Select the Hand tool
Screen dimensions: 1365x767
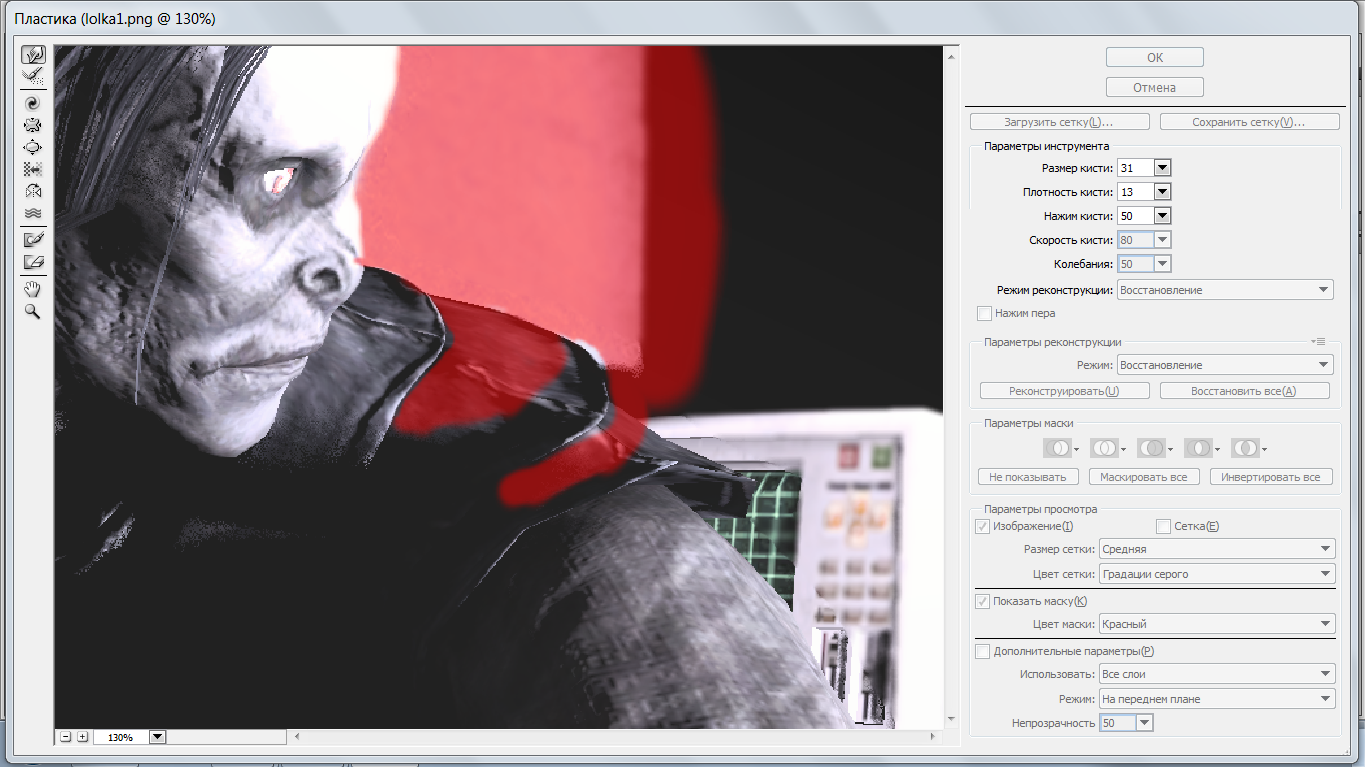33,289
